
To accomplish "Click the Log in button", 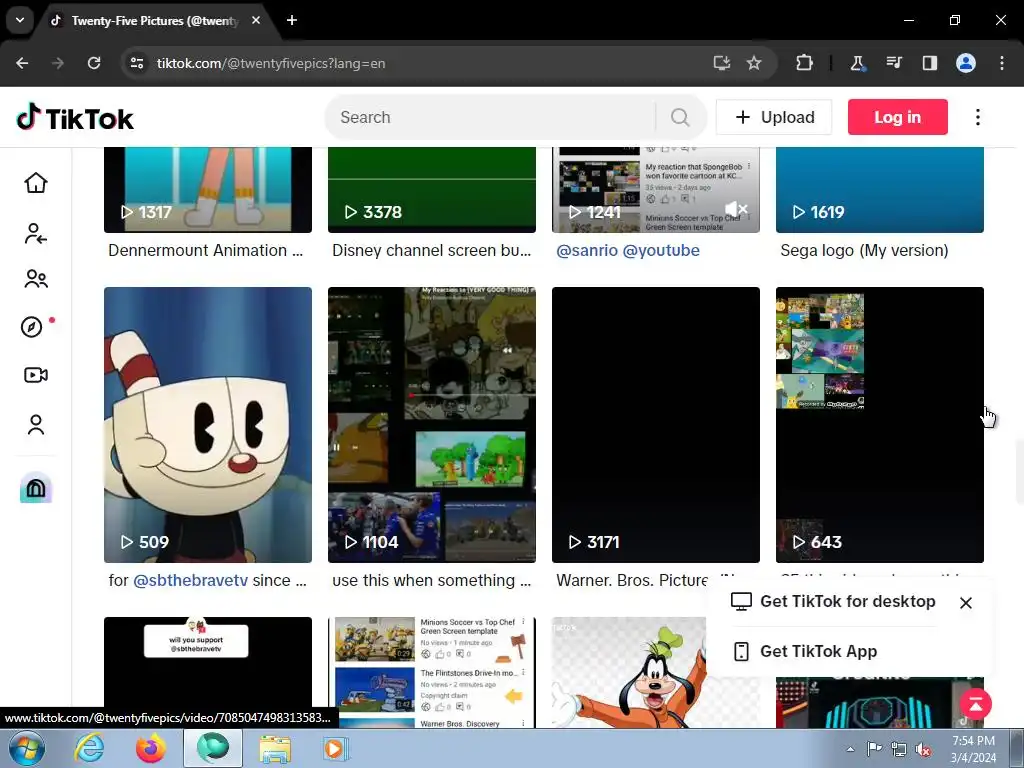I will tap(897, 118).
